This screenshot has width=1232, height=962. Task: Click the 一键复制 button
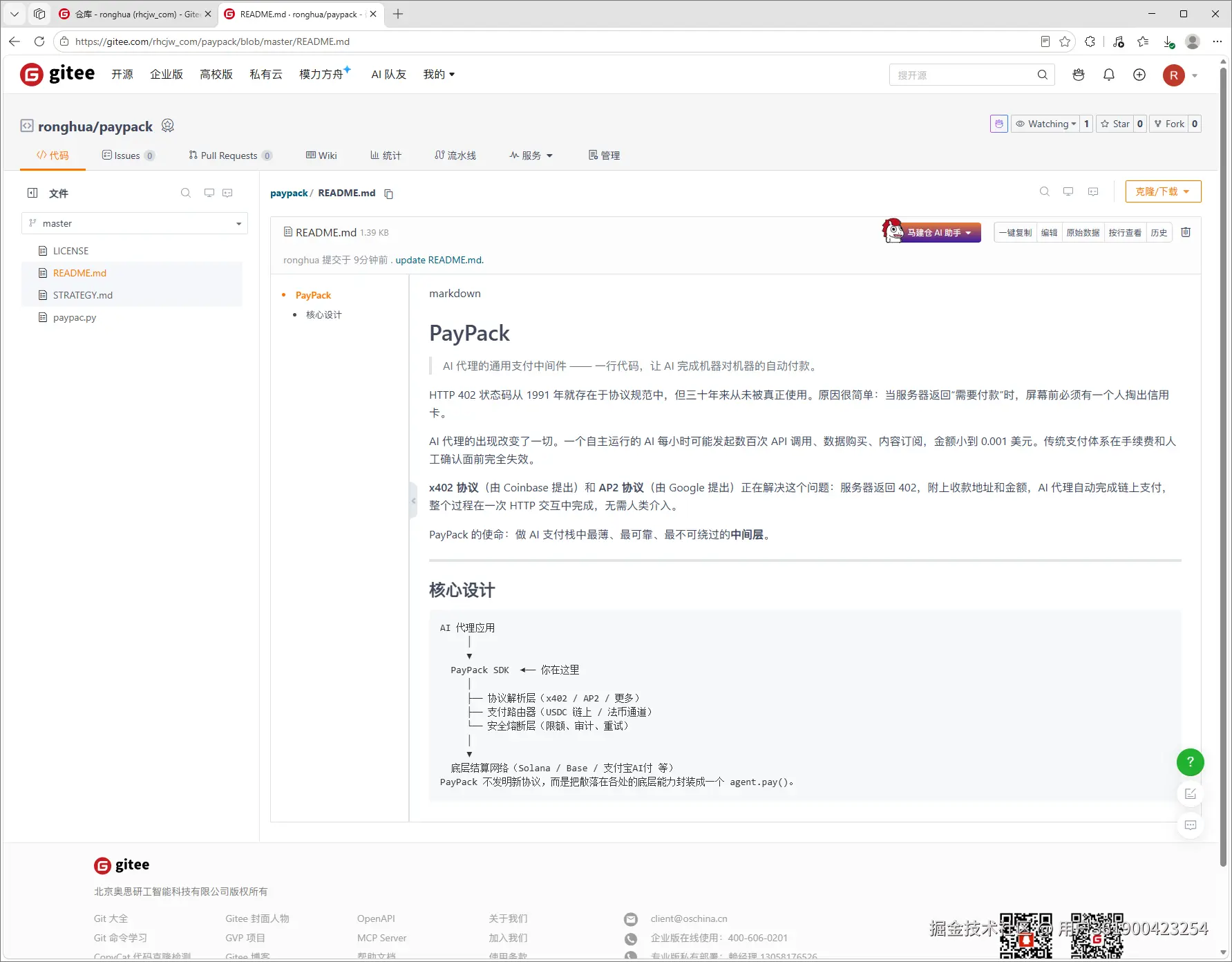click(1015, 232)
